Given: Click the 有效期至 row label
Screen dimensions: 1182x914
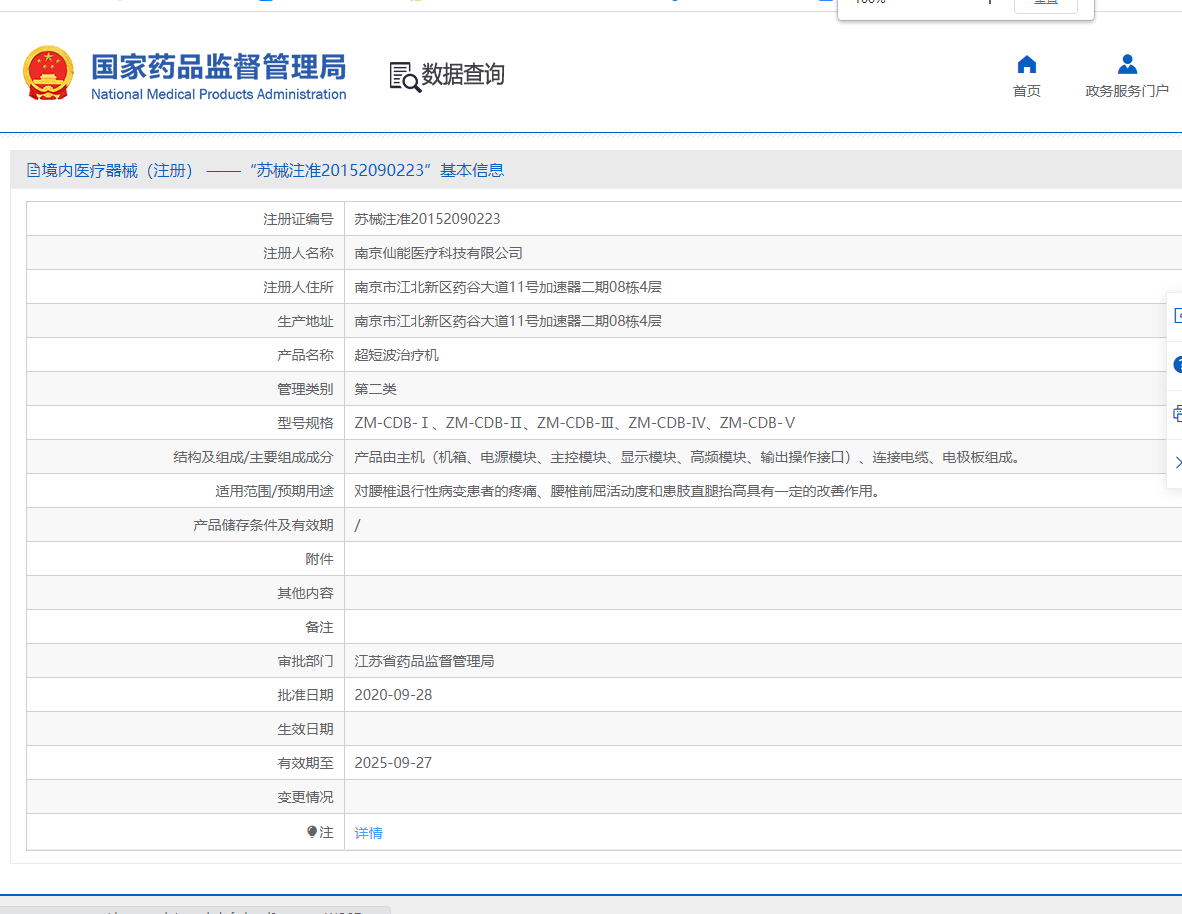Looking at the screenshot, I should (305, 763).
